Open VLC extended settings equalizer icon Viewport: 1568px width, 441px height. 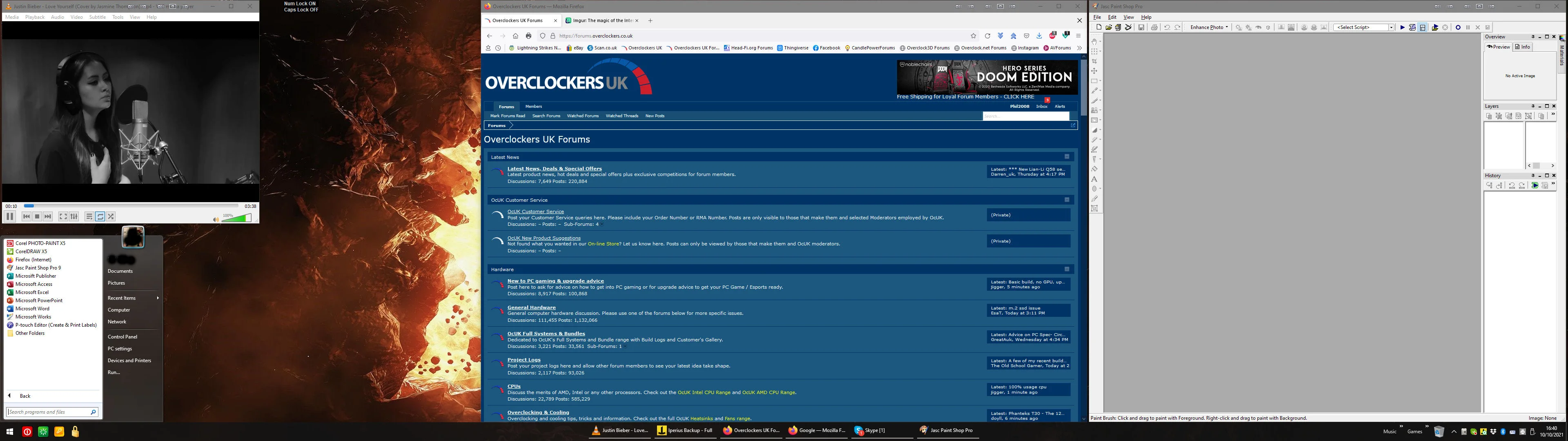[74, 216]
